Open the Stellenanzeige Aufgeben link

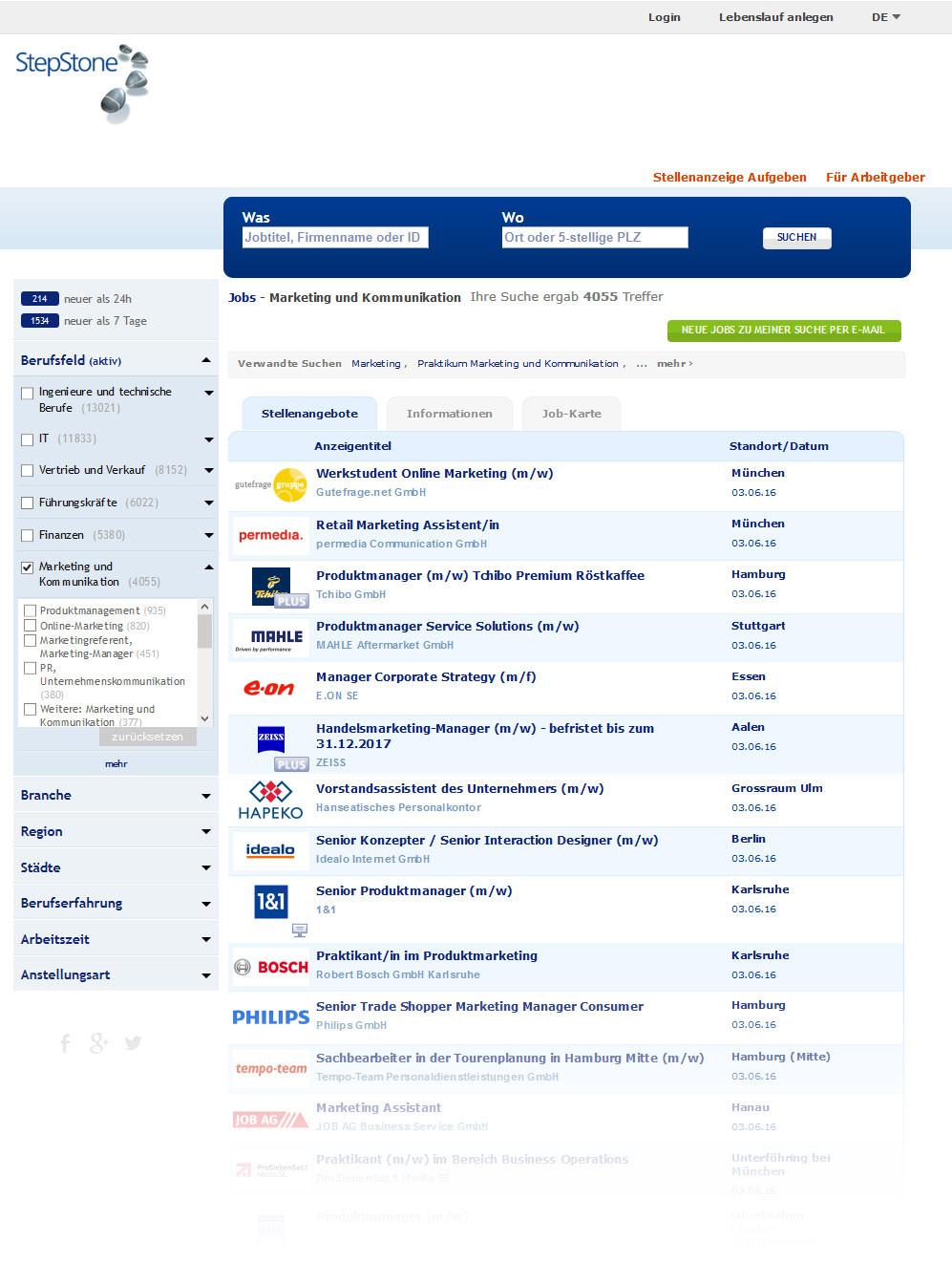730,177
